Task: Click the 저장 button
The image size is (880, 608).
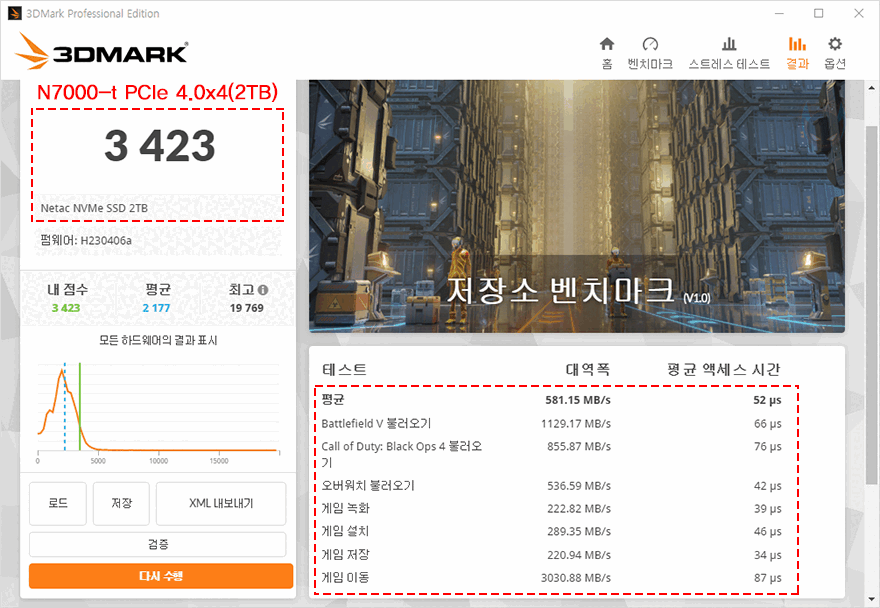Action: coord(121,503)
